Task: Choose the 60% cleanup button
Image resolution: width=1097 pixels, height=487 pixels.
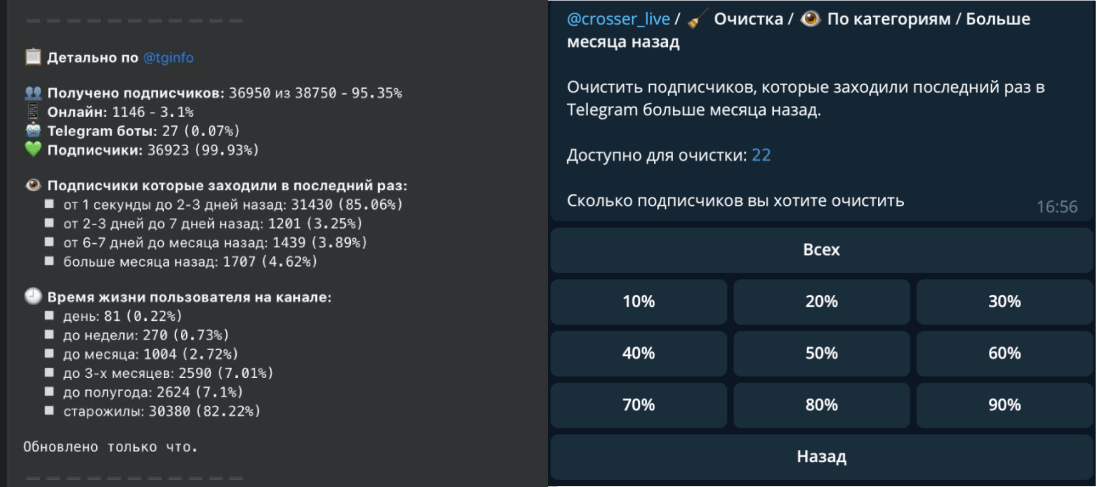Action: 1005,353
